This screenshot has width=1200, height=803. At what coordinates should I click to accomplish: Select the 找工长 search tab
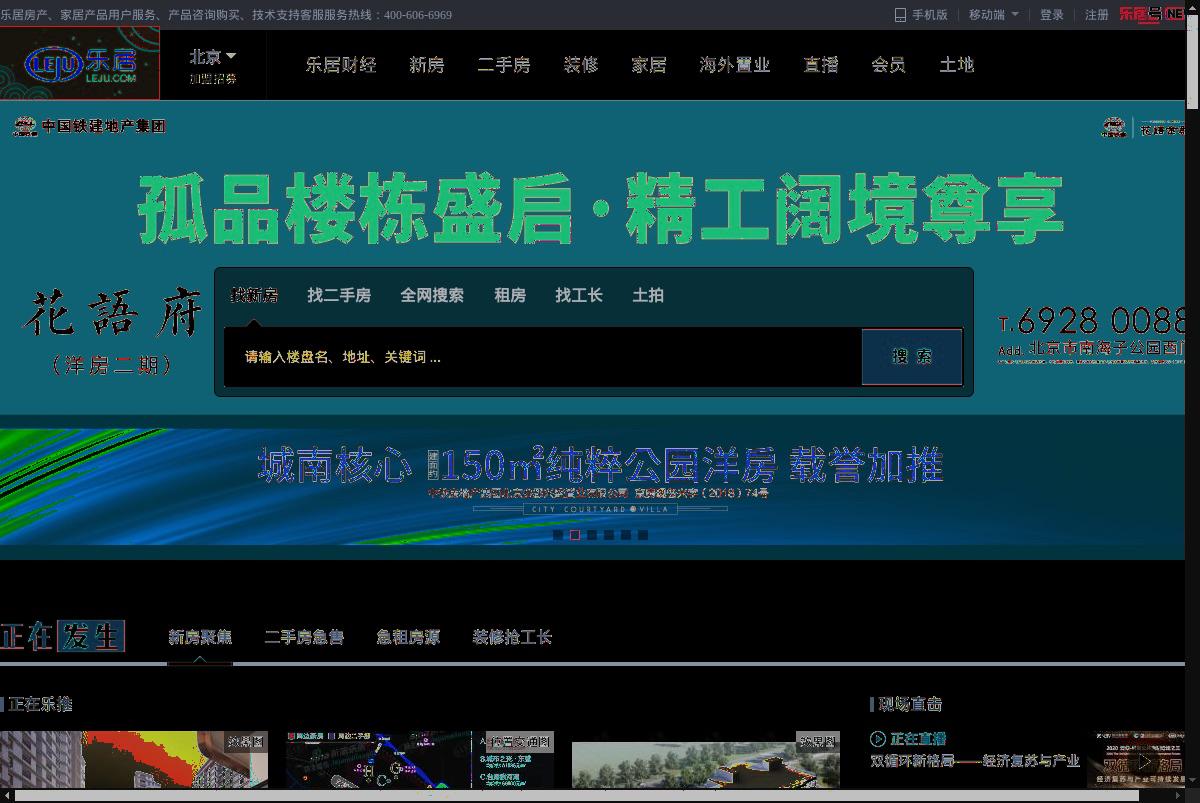coord(579,295)
